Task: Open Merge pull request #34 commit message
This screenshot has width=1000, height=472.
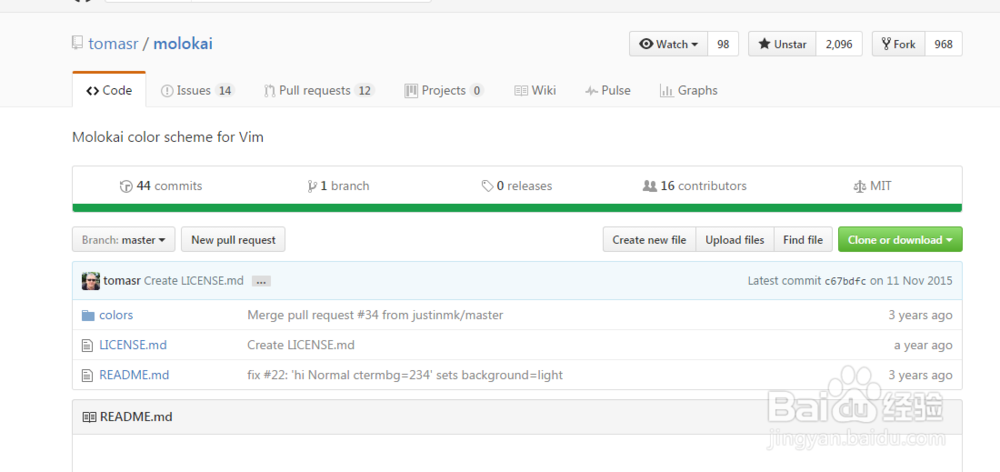Action: tap(375, 315)
